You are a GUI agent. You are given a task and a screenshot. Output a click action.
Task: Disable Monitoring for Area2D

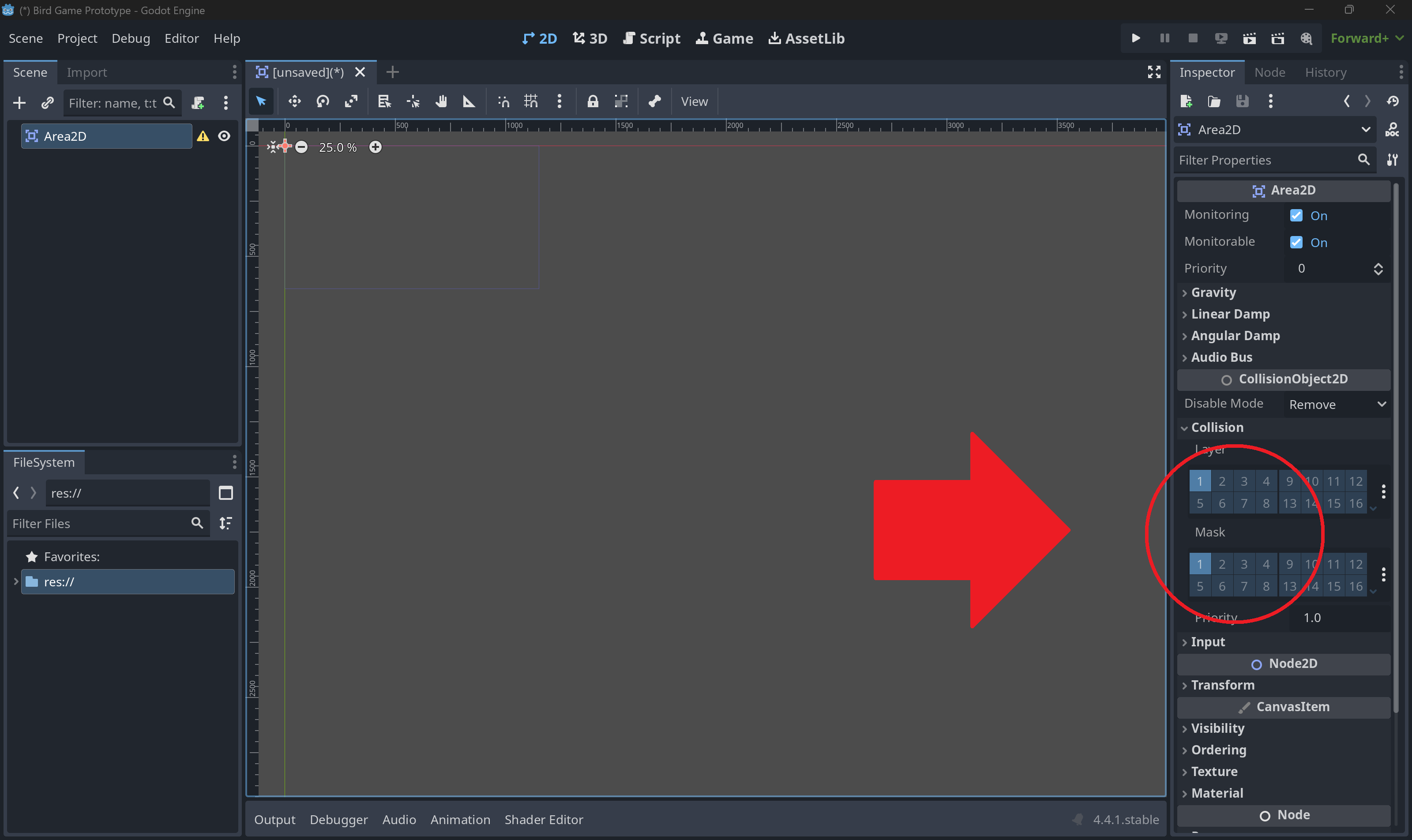(x=1296, y=215)
